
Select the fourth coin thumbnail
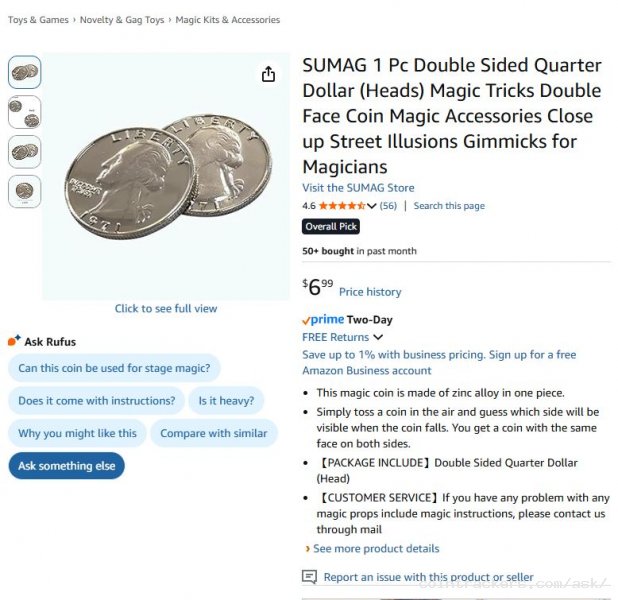tap(25, 191)
